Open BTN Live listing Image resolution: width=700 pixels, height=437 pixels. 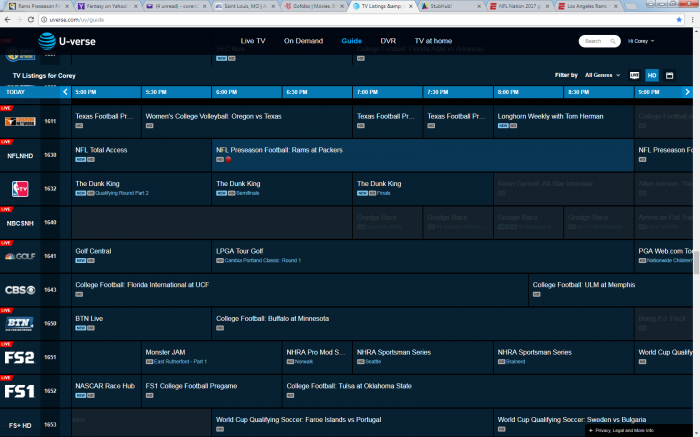pos(141,324)
